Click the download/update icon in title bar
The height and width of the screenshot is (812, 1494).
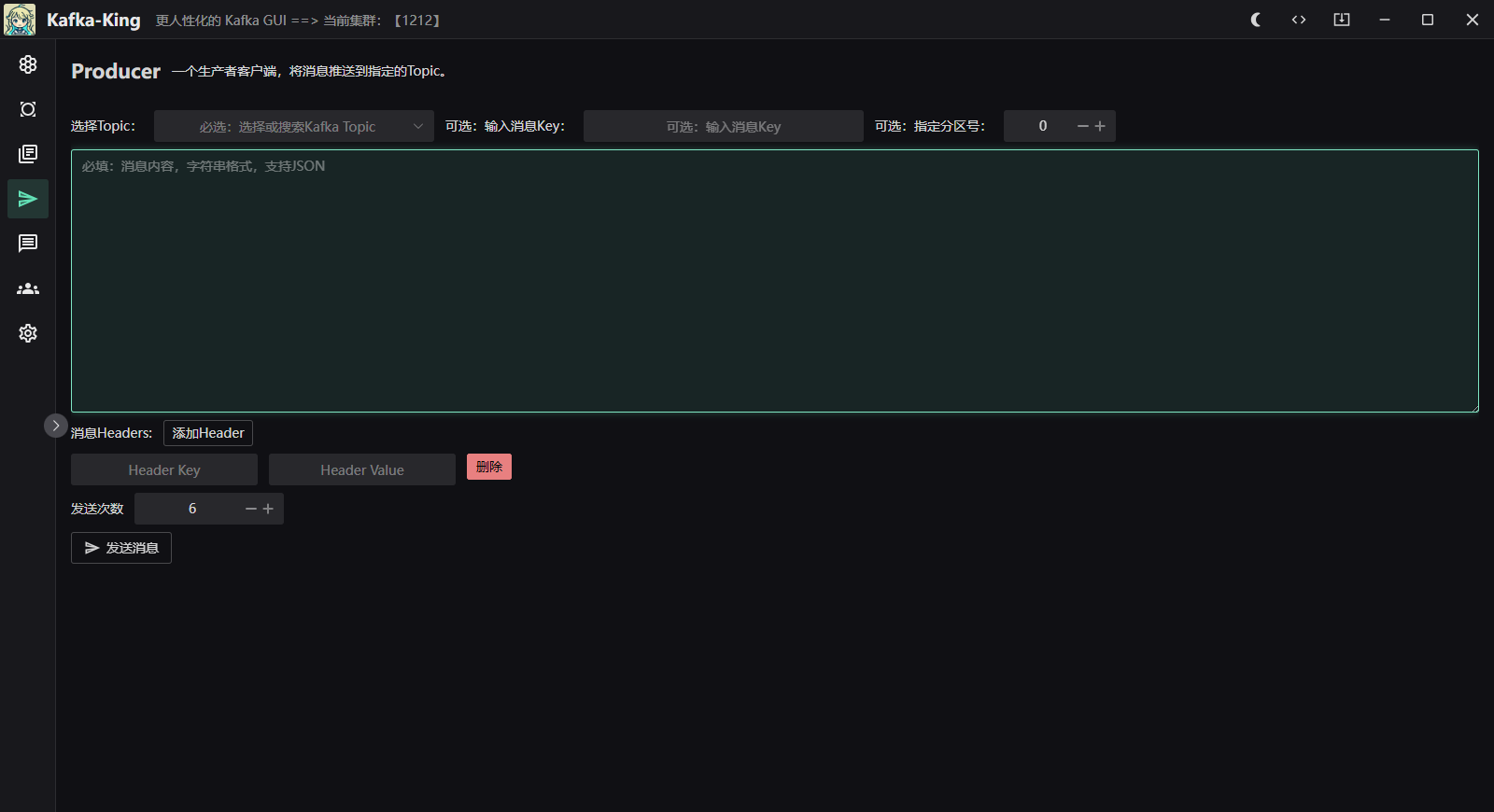click(x=1342, y=20)
